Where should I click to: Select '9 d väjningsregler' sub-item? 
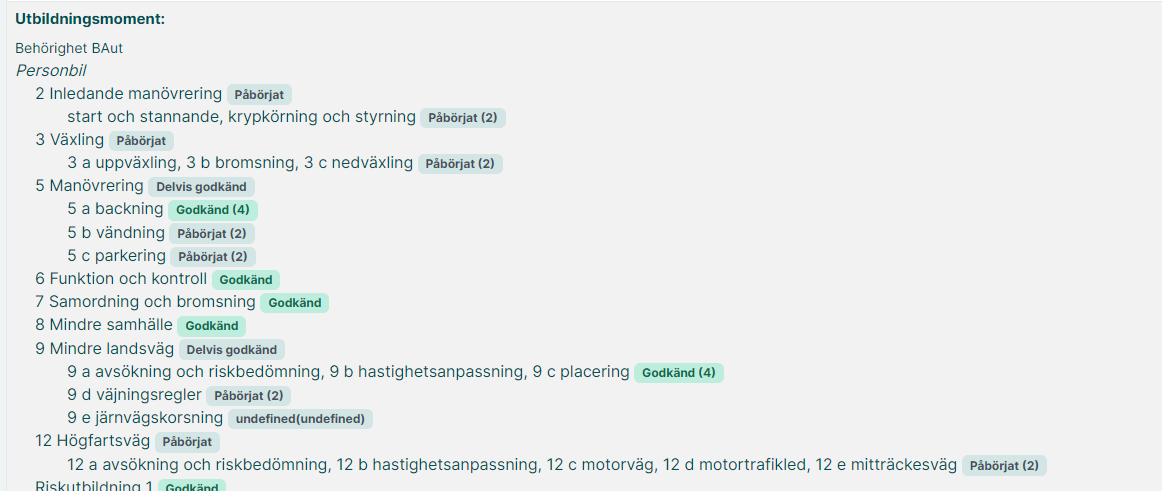coord(135,395)
